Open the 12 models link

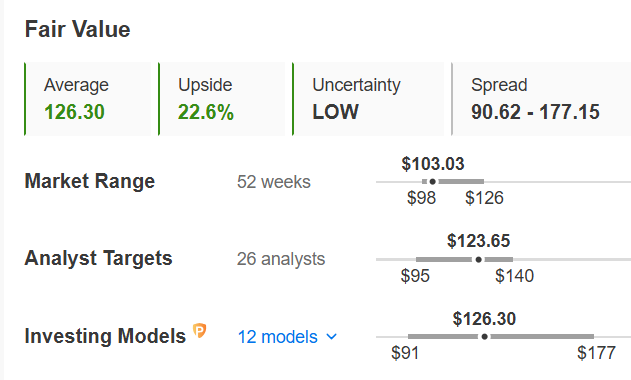[x=278, y=337]
